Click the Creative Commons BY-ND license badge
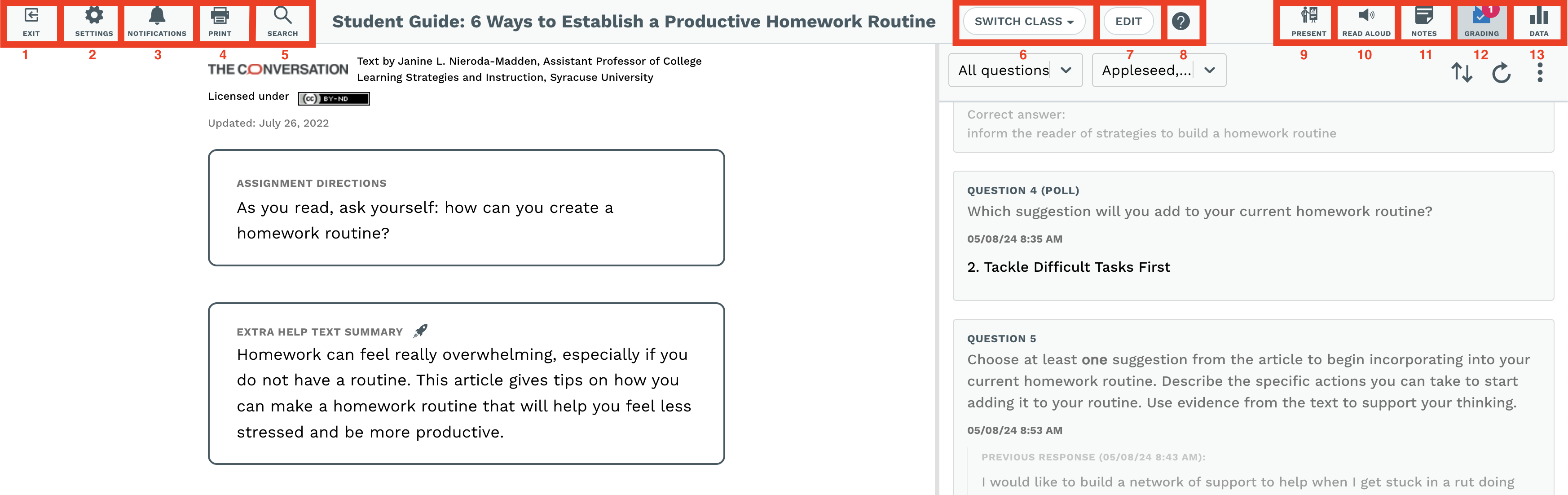 click(334, 99)
